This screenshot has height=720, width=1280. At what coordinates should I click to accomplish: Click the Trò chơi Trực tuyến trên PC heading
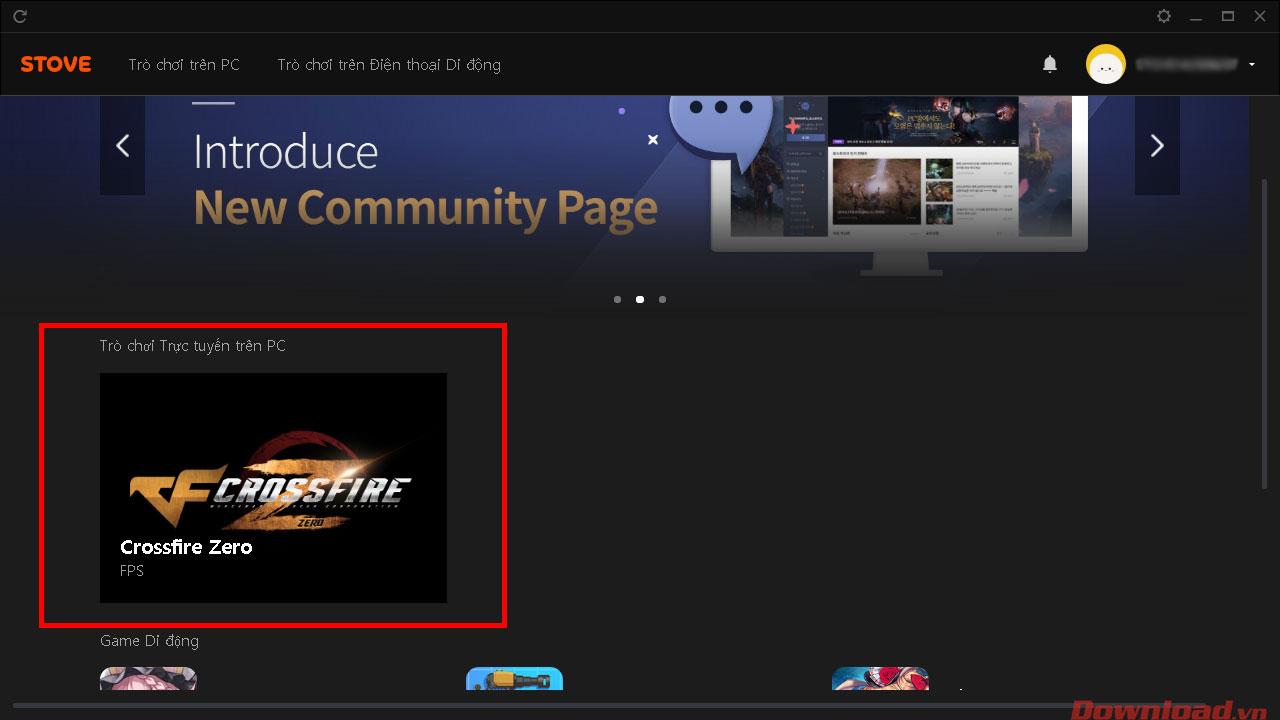coord(193,346)
